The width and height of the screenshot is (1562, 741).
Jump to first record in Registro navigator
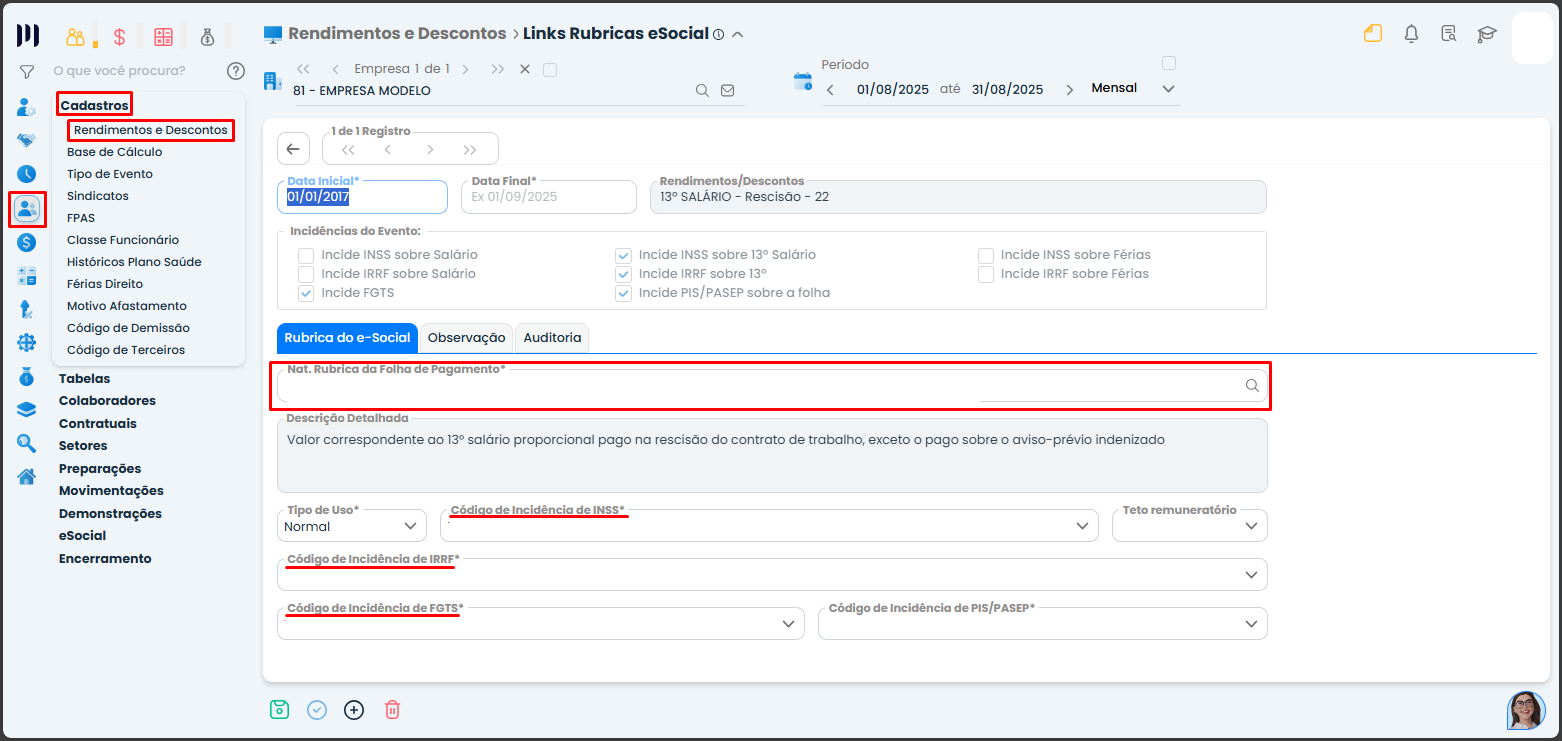[x=348, y=150]
